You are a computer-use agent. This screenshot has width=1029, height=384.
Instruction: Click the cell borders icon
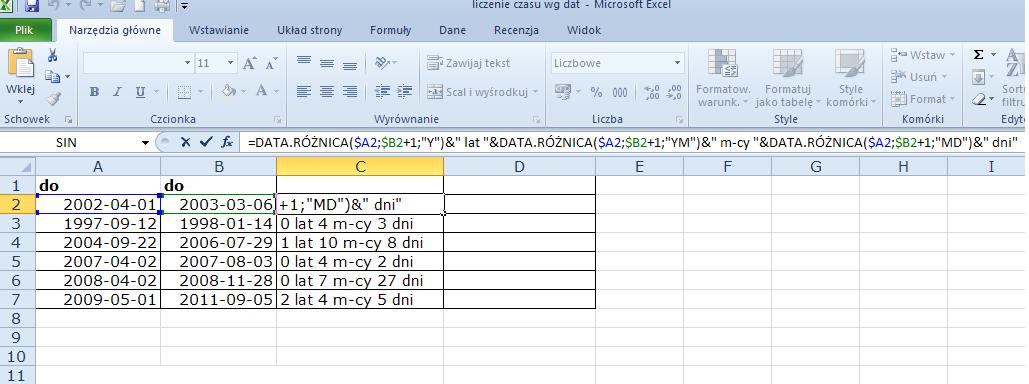pos(184,92)
